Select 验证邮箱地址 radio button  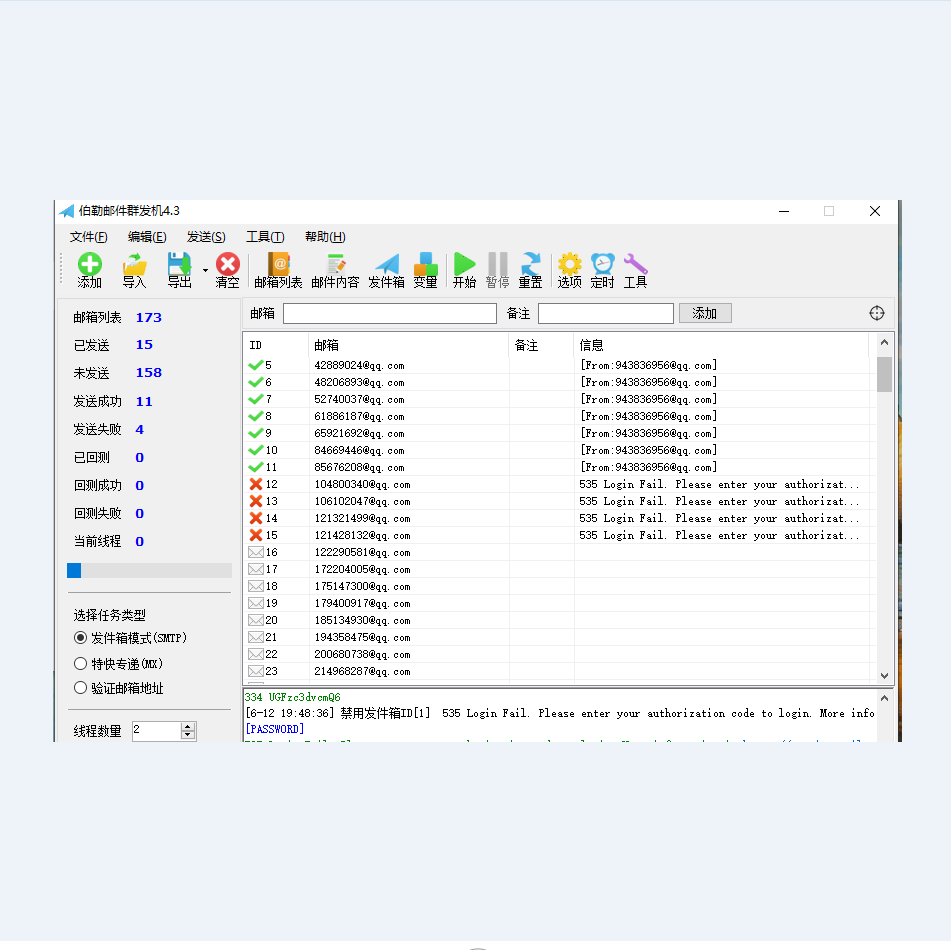[81, 688]
